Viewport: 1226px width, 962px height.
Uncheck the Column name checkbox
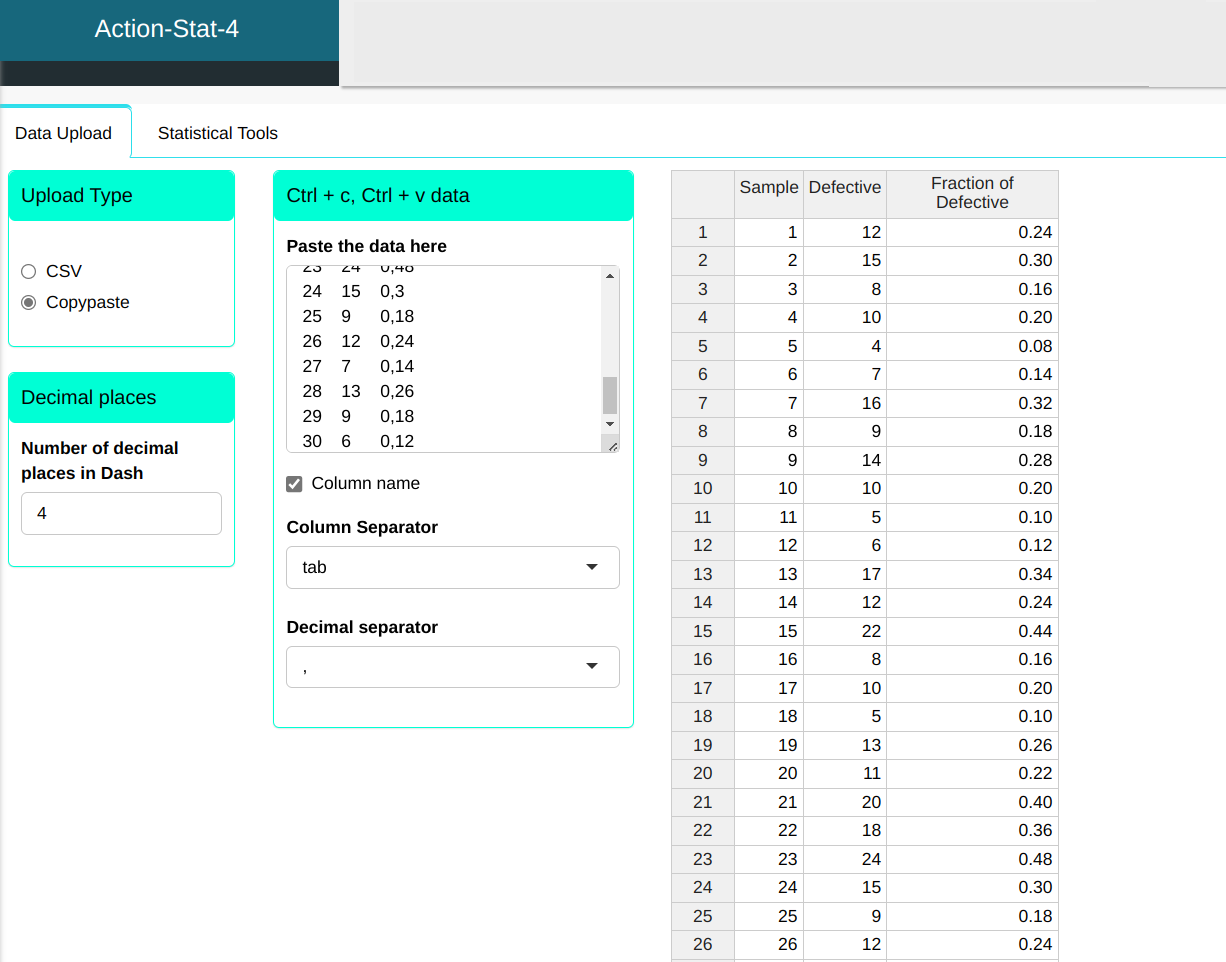click(x=294, y=484)
